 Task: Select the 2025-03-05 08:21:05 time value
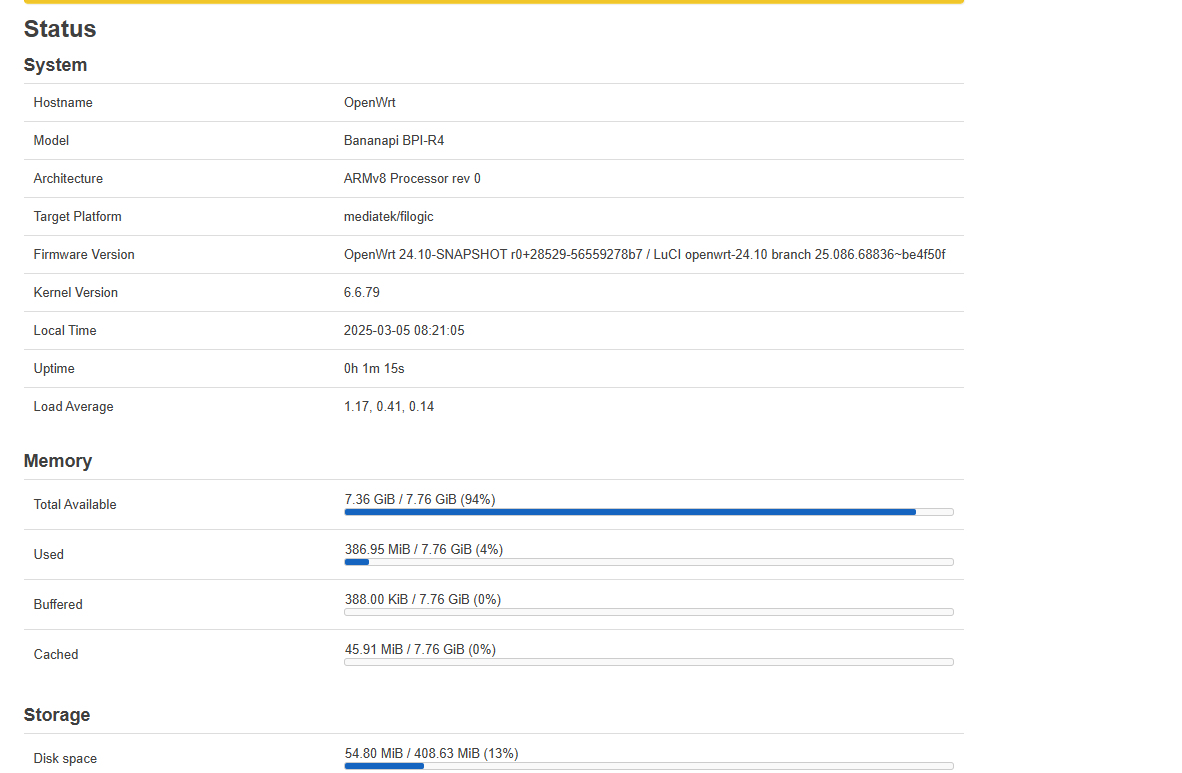pyautogui.click(x=404, y=330)
